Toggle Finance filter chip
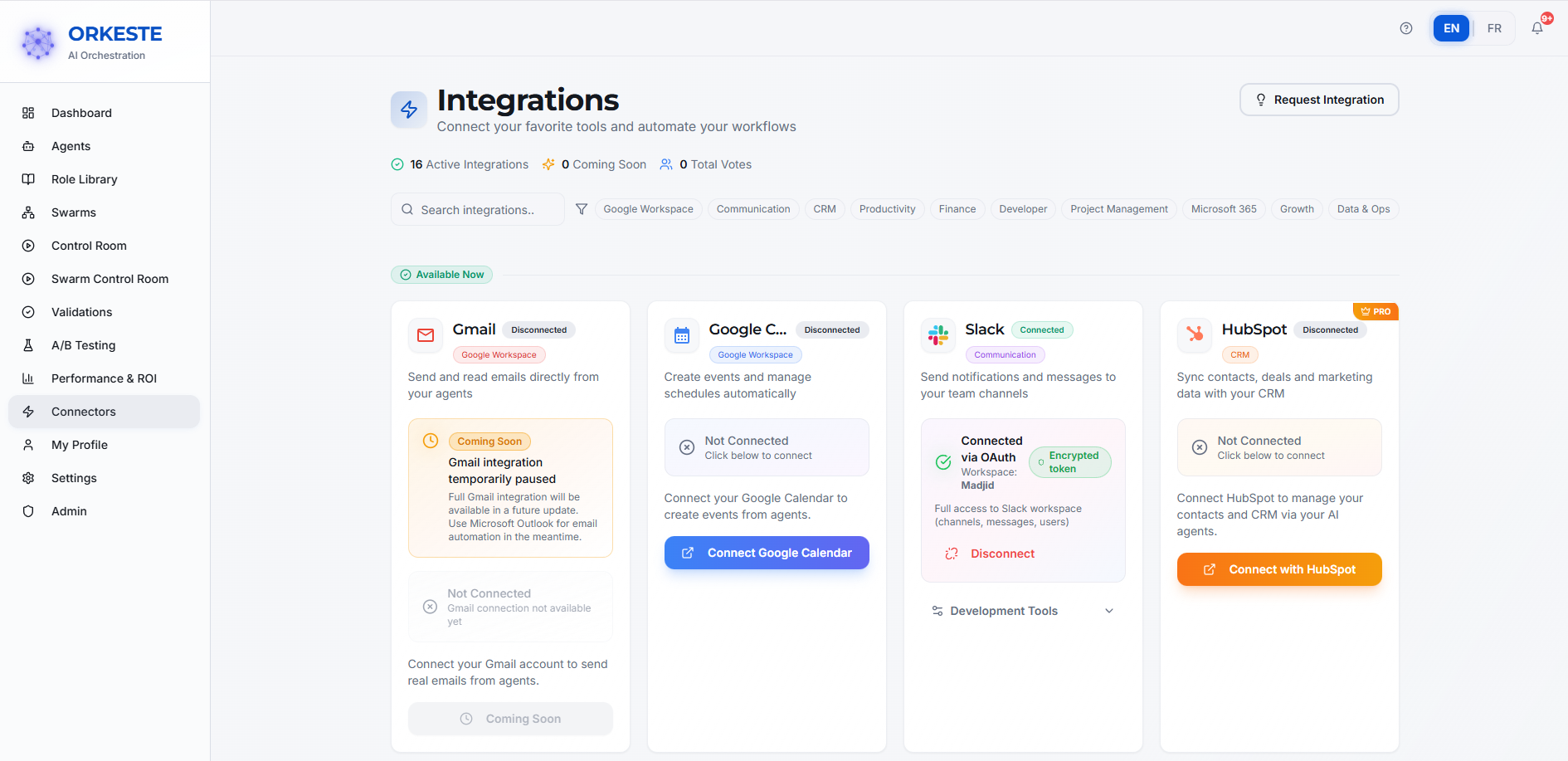Image resolution: width=1568 pixels, height=761 pixels. 957,209
